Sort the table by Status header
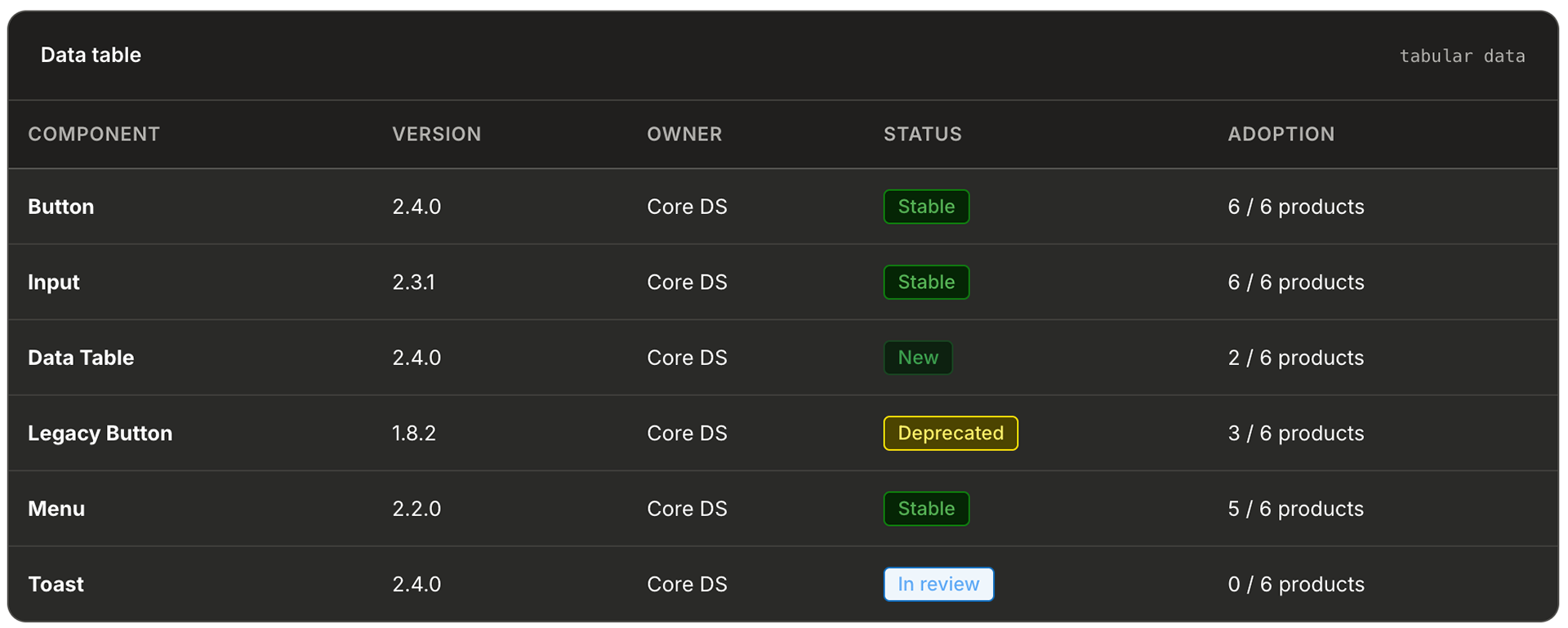 pos(922,134)
